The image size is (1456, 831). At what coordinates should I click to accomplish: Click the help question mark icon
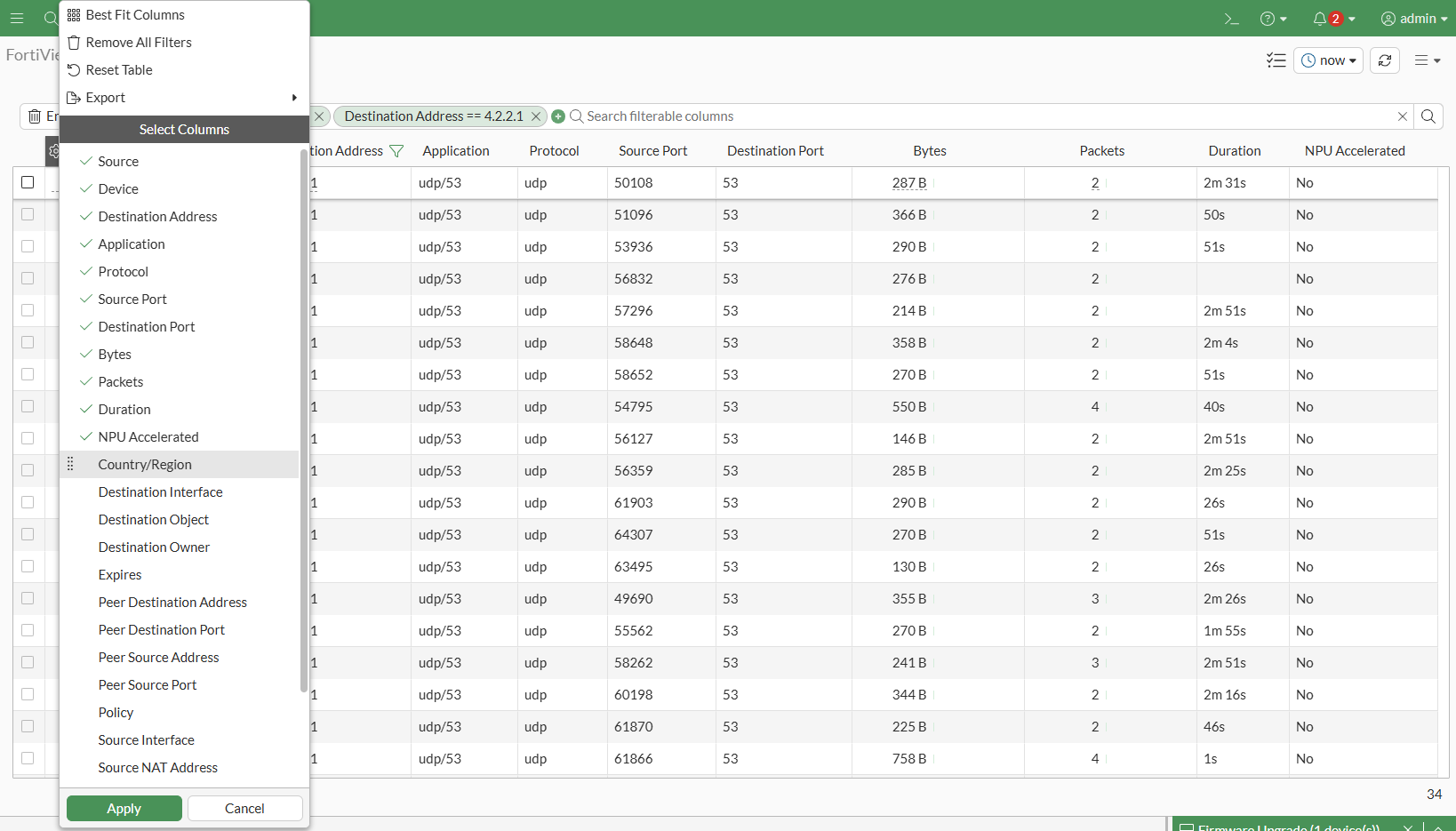point(1268,19)
